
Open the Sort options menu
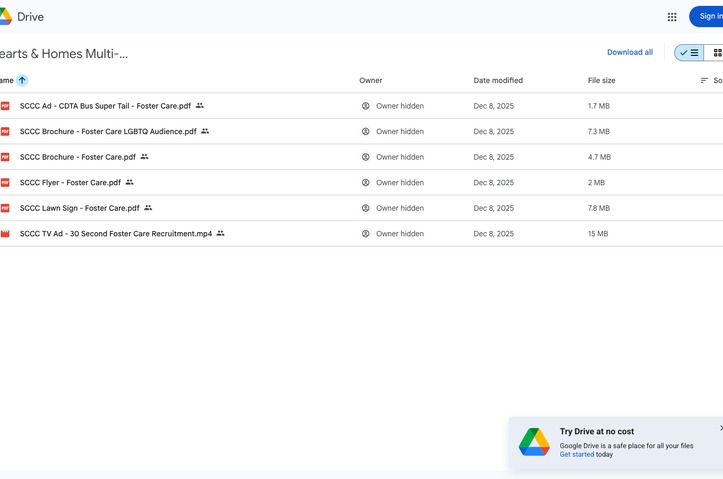tap(711, 81)
